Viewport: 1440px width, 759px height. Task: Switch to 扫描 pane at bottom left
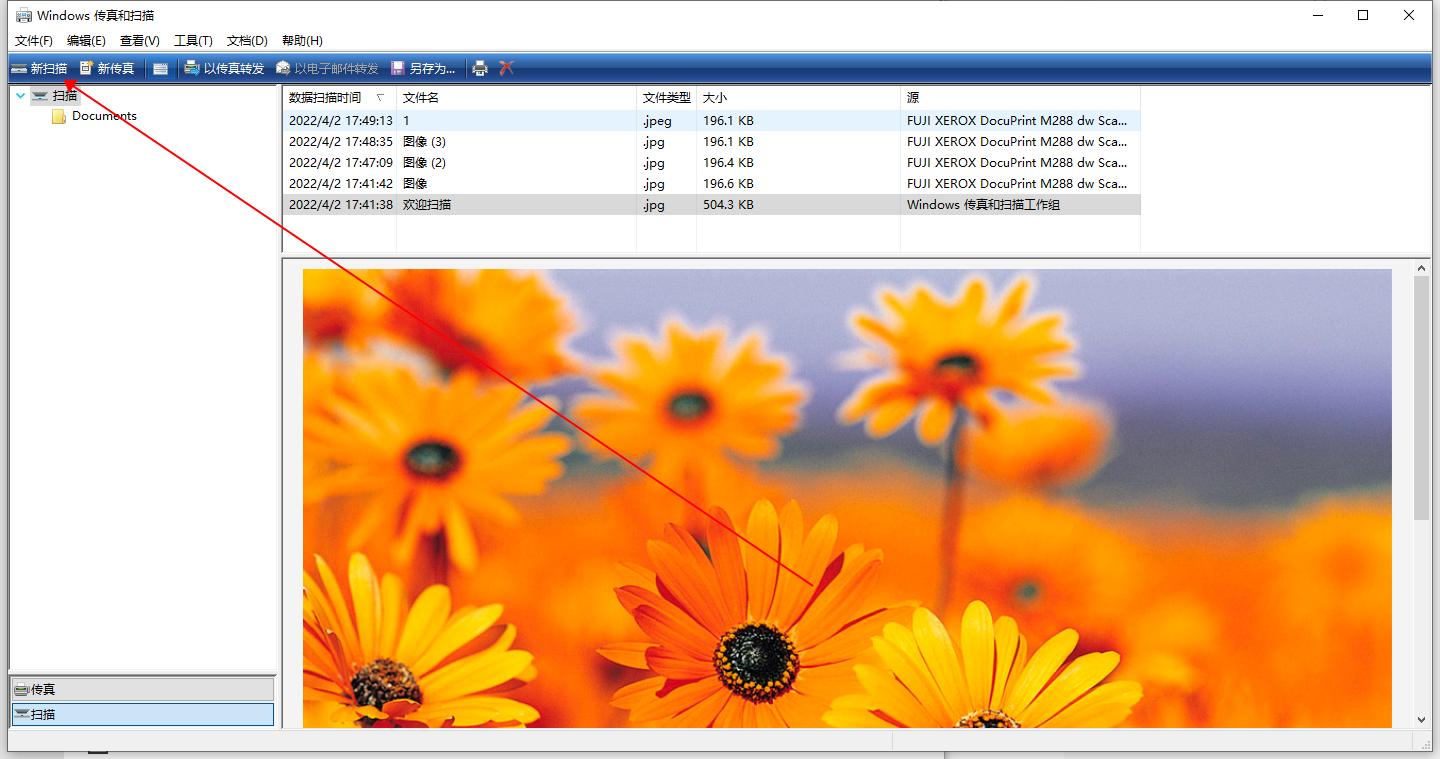click(x=142, y=714)
